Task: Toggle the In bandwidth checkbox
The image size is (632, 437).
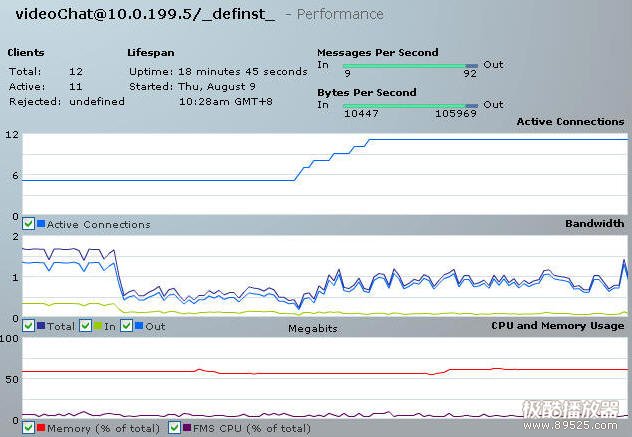Action: tap(85, 326)
